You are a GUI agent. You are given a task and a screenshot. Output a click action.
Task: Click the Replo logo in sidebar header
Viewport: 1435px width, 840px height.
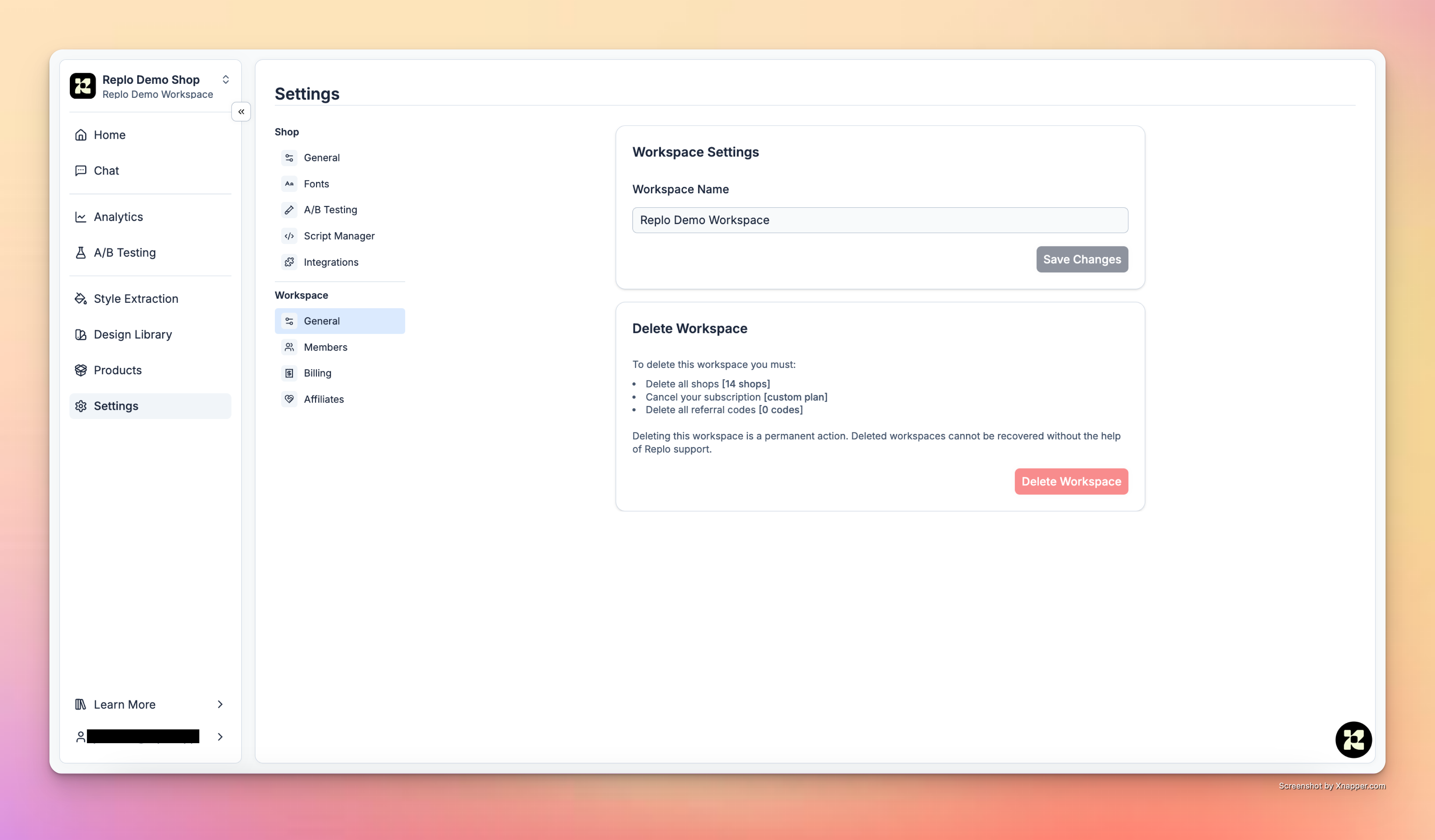[83, 86]
